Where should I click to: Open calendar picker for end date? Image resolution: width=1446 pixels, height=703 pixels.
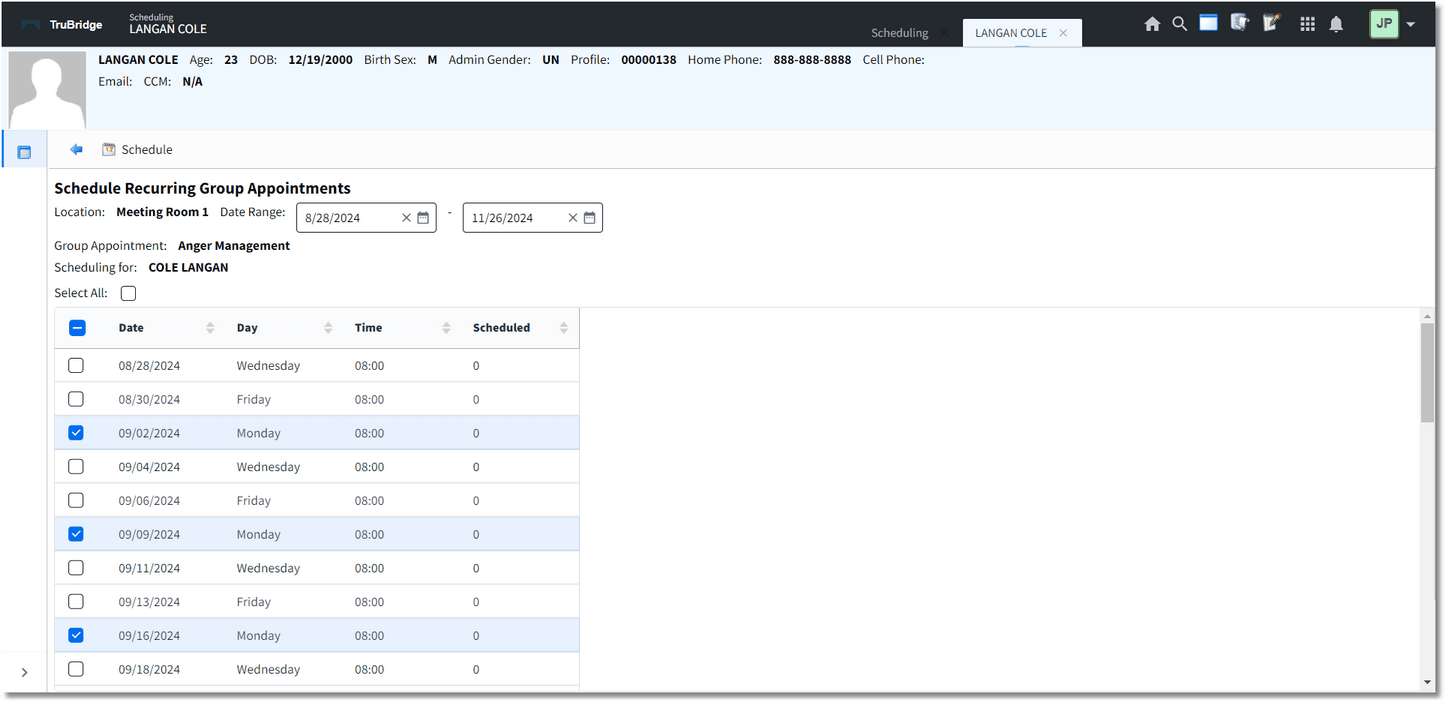pos(590,218)
